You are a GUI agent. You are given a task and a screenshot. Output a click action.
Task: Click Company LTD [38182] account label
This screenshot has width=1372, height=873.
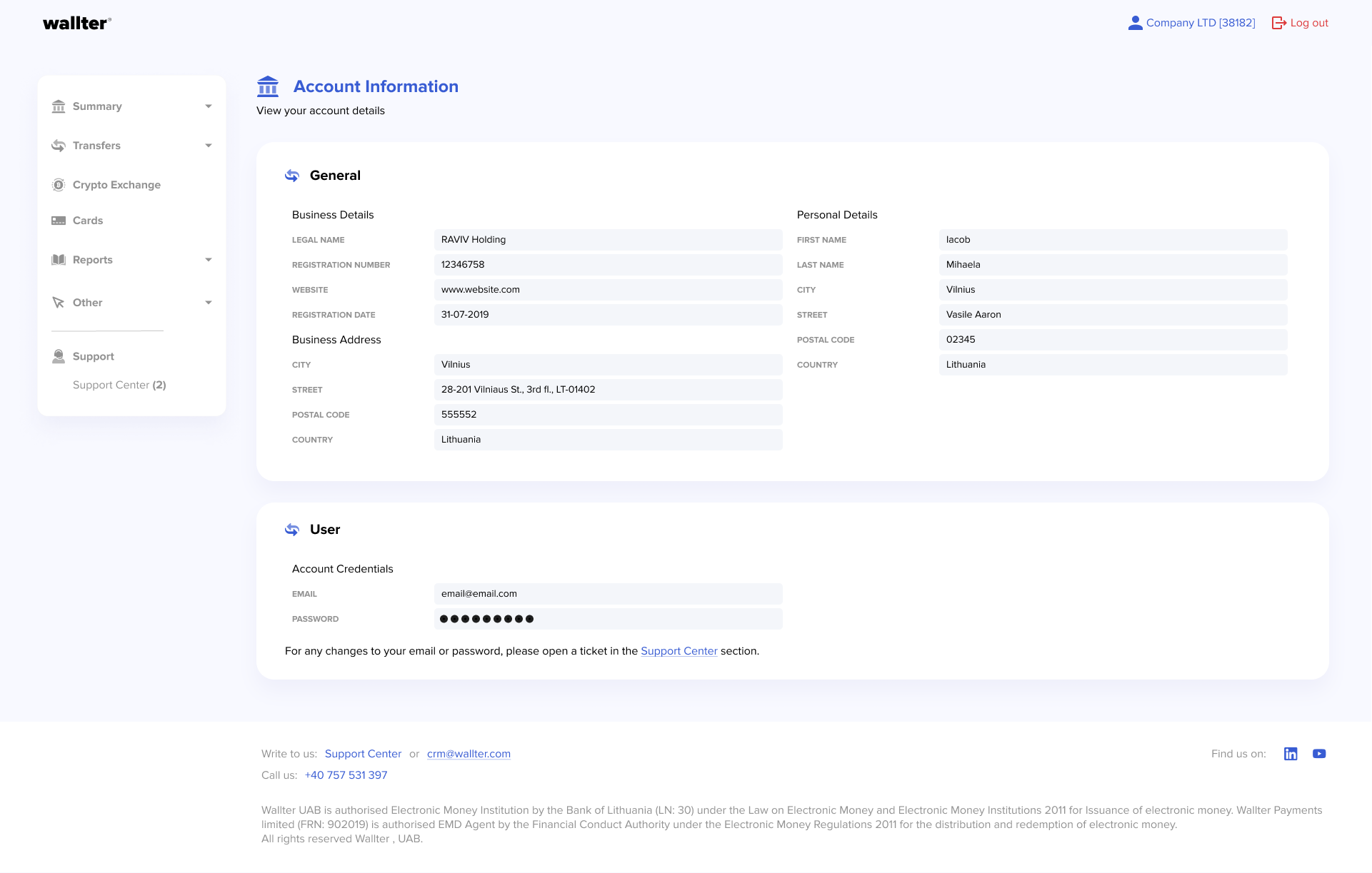(x=1201, y=22)
